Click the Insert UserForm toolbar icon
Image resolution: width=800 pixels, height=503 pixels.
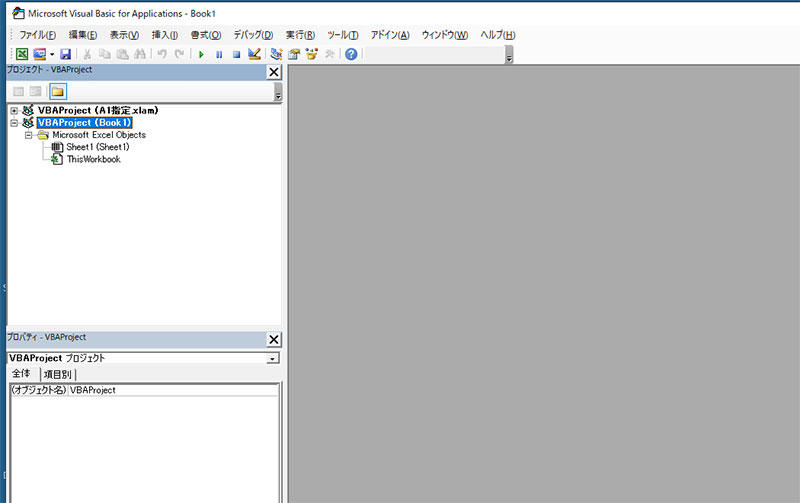(x=39, y=54)
